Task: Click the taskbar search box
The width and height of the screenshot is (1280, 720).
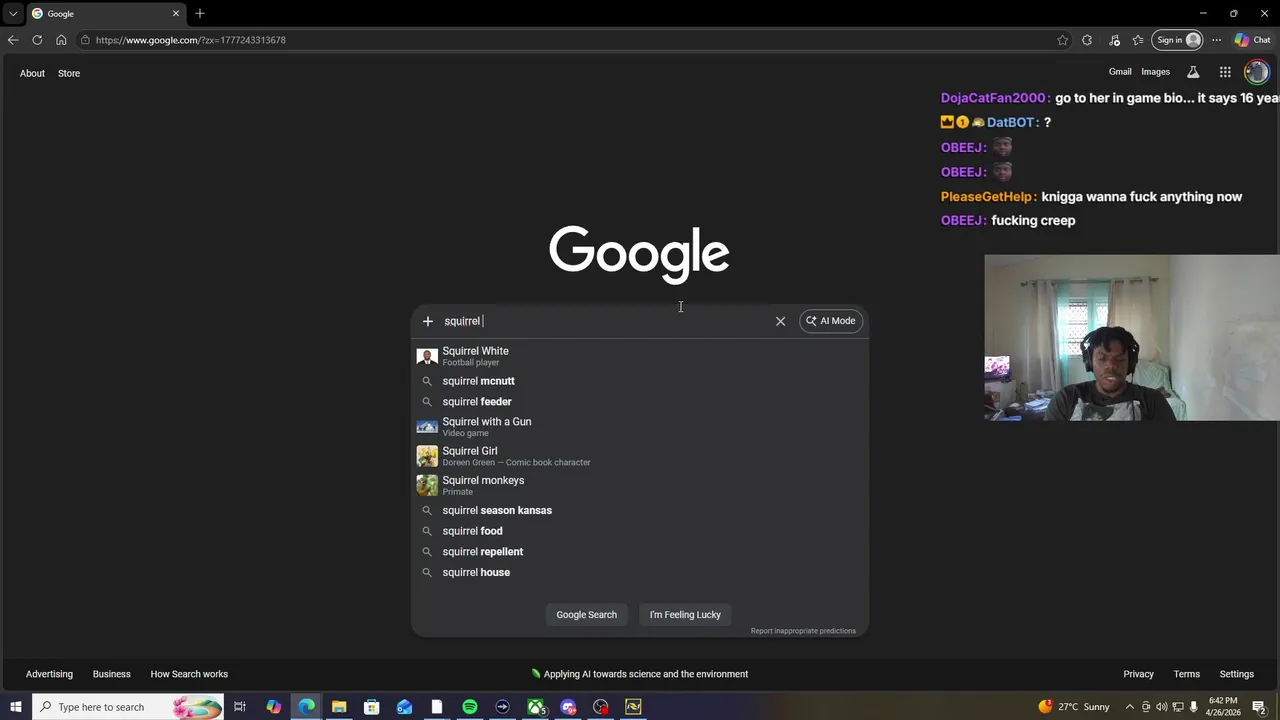Action: coord(127,707)
